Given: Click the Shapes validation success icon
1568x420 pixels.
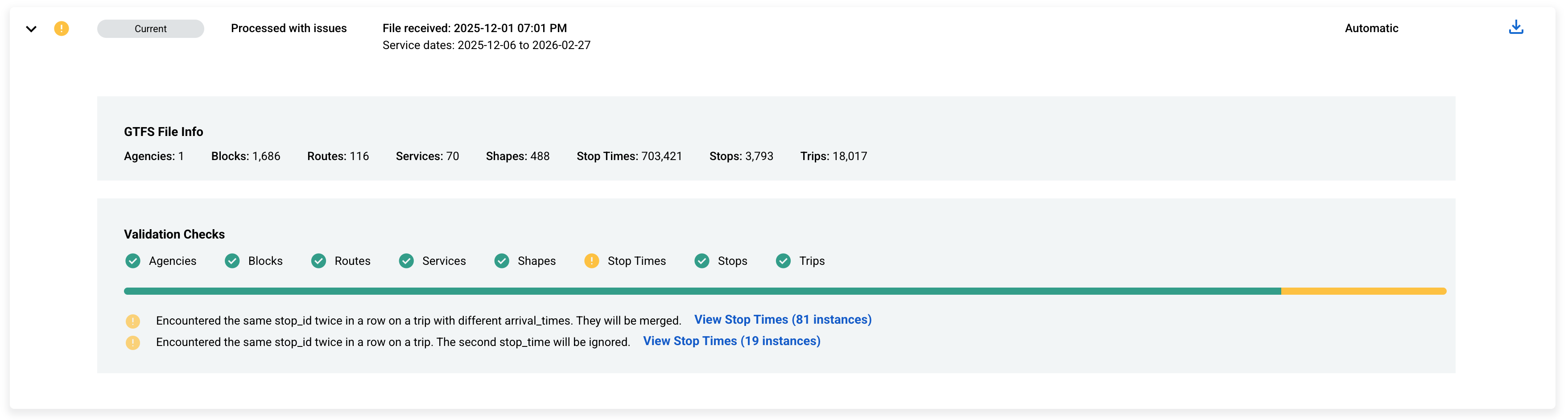Looking at the screenshot, I should click(x=502, y=260).
